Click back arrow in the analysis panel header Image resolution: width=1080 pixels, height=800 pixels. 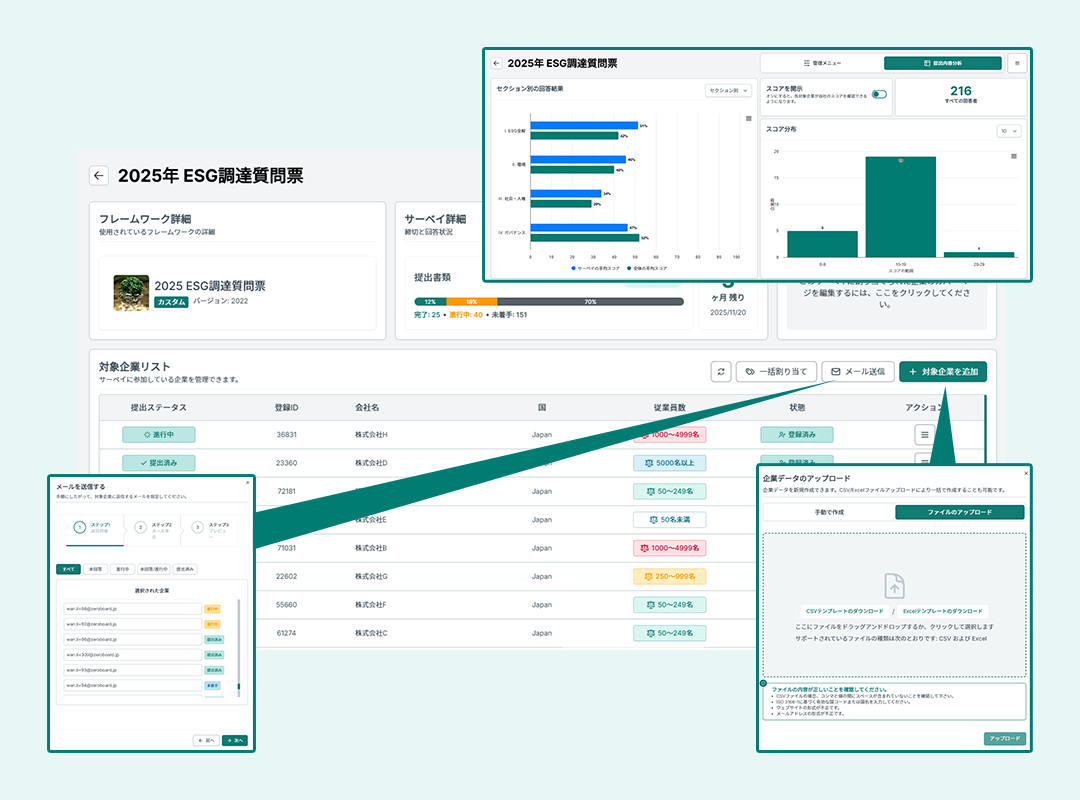(x=496, y=63)
